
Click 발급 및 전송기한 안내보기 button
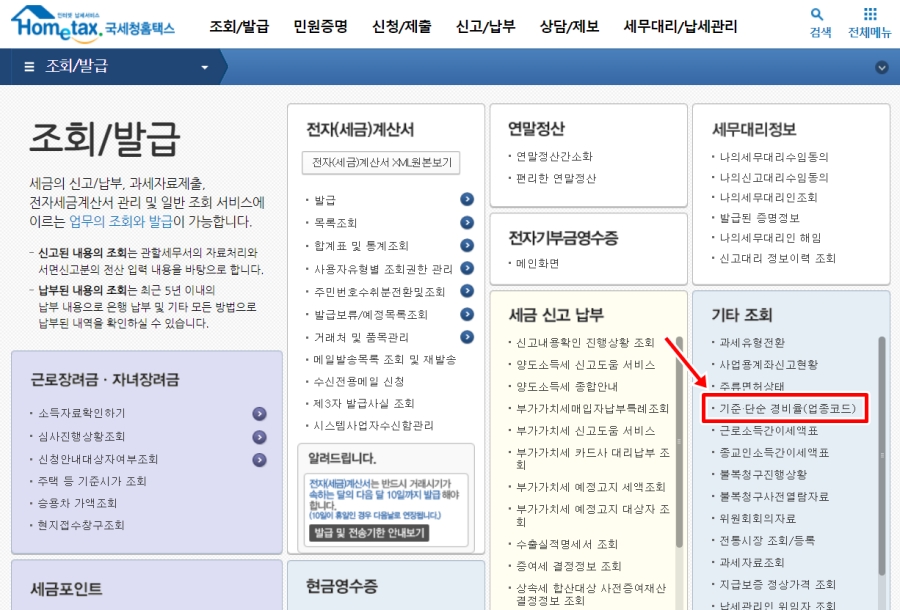pos(369,533)
